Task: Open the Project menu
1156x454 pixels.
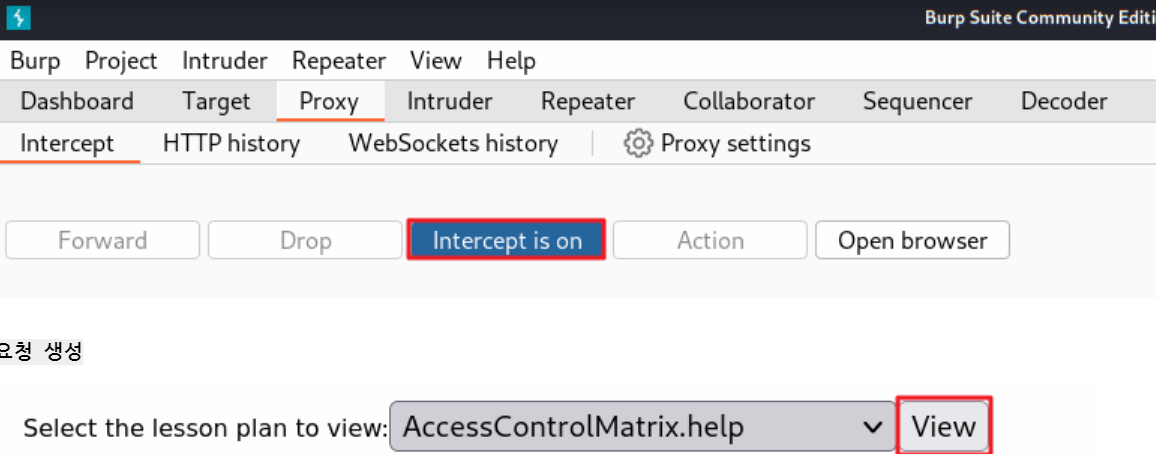Action: point(121,60)
